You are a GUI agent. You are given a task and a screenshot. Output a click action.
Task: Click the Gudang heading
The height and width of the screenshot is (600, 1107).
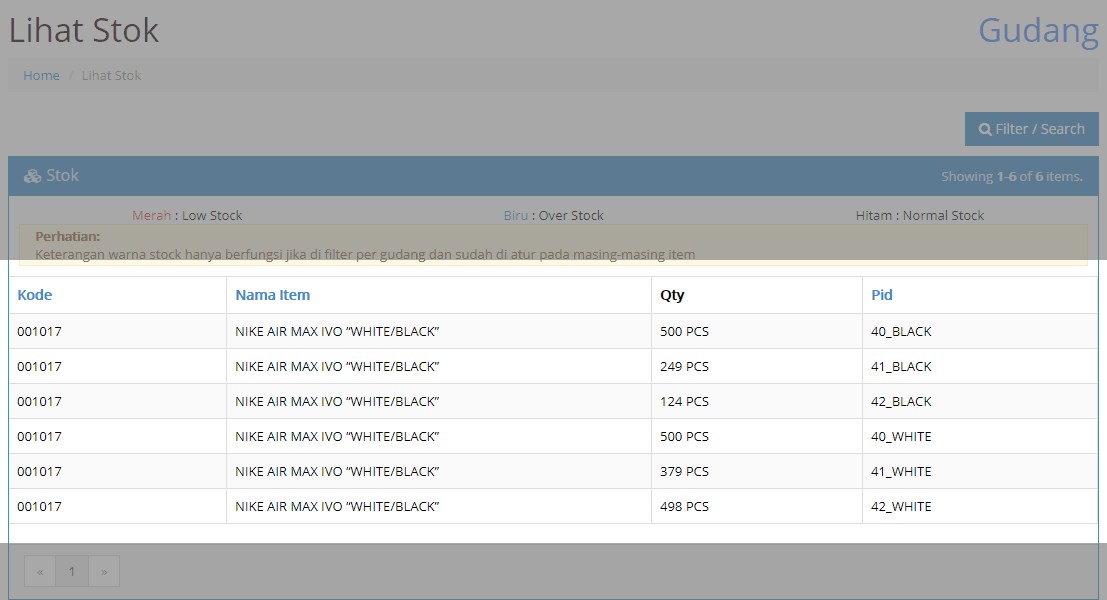(1039, 31)
